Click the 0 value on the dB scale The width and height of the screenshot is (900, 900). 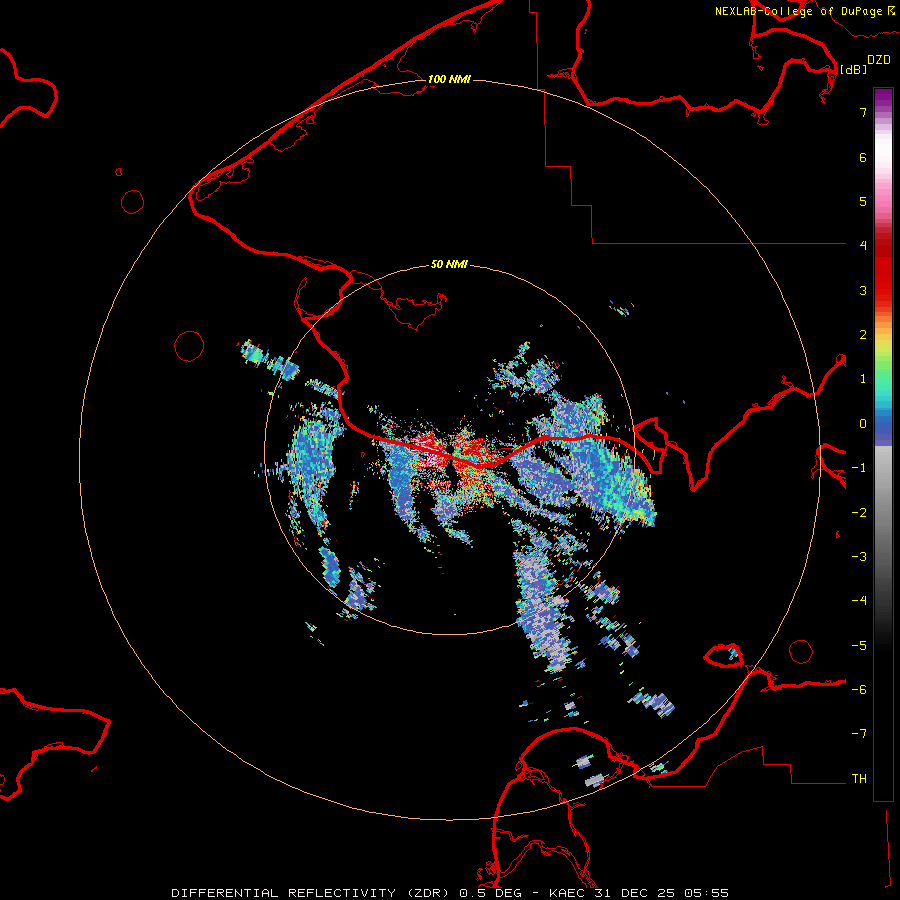[x=863, y=424]
